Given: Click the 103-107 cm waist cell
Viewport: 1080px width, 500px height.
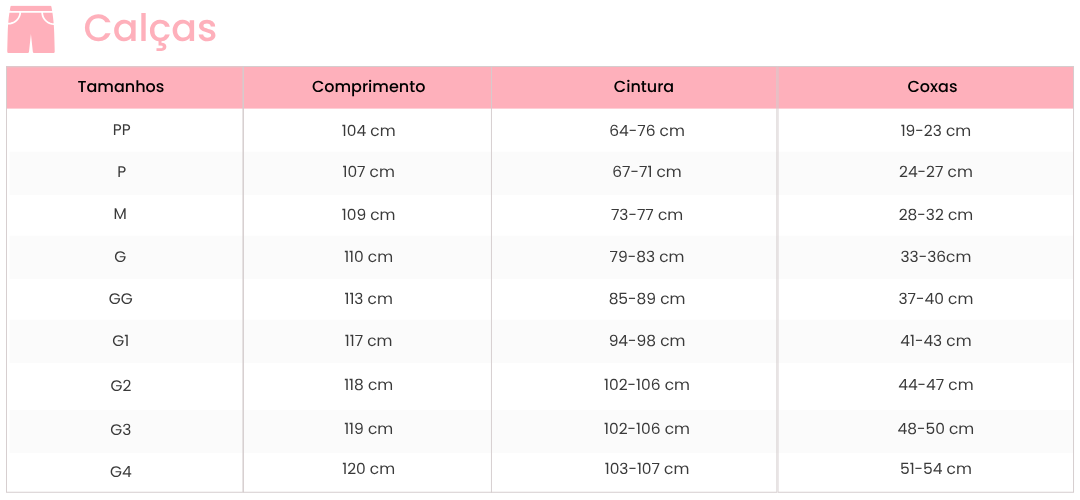Looking at the screenshot, I should [x=647, y=469].
